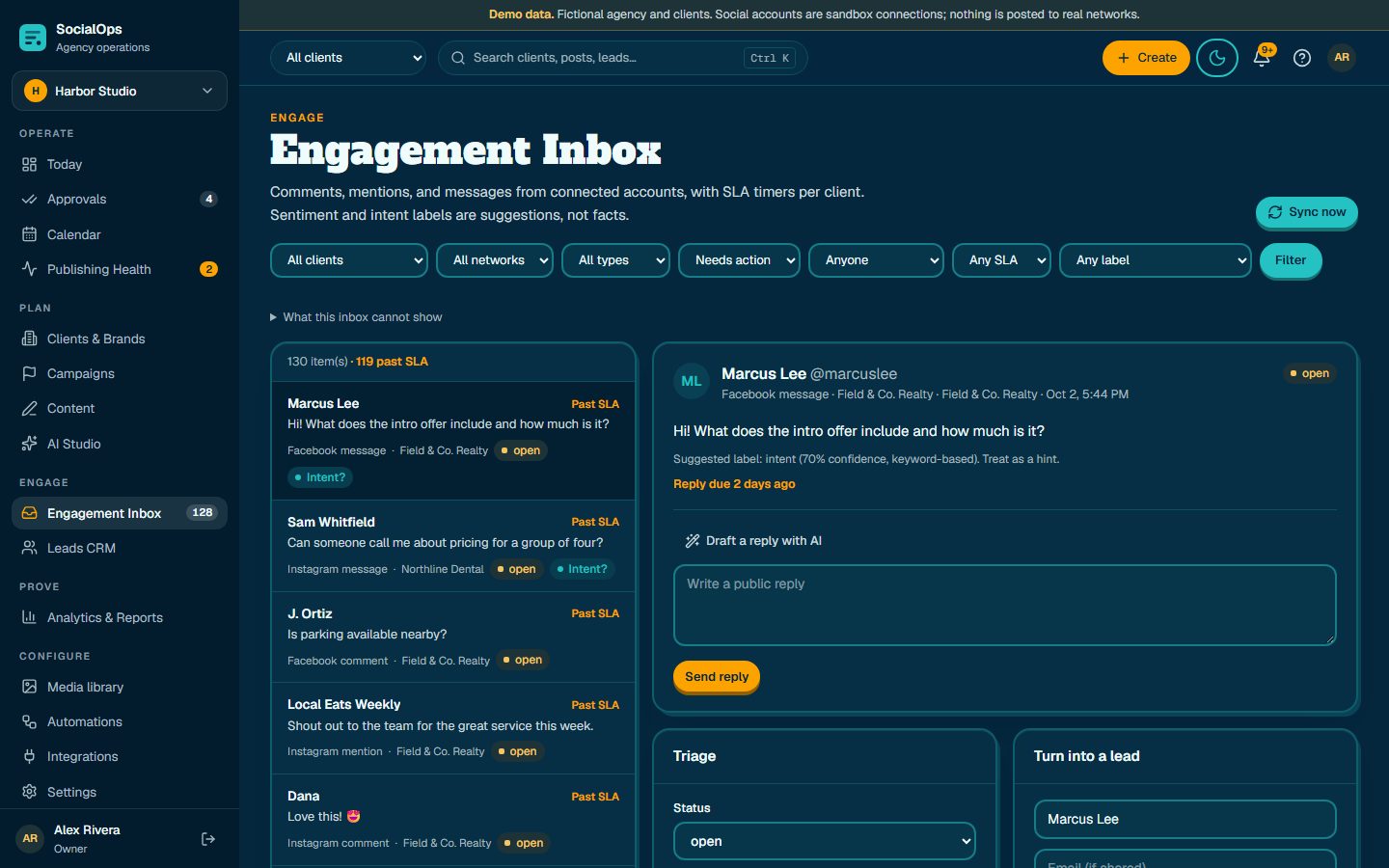Click the Integrations plug icon
Screen dimensions: 1389x868
pyautogui.click(x=29, y=756)
